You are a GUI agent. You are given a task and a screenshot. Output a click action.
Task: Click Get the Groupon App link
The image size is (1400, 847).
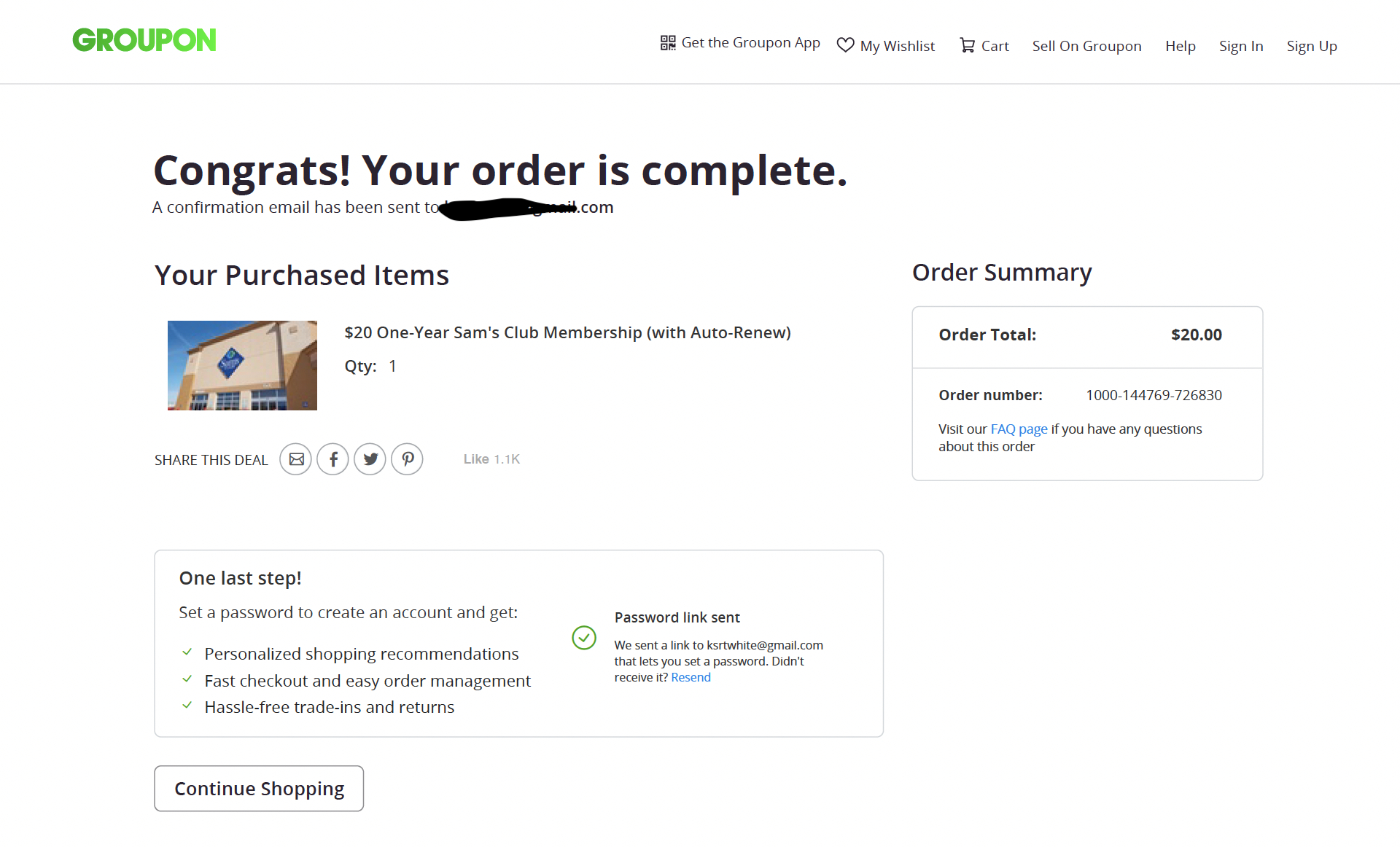(750, 43)
